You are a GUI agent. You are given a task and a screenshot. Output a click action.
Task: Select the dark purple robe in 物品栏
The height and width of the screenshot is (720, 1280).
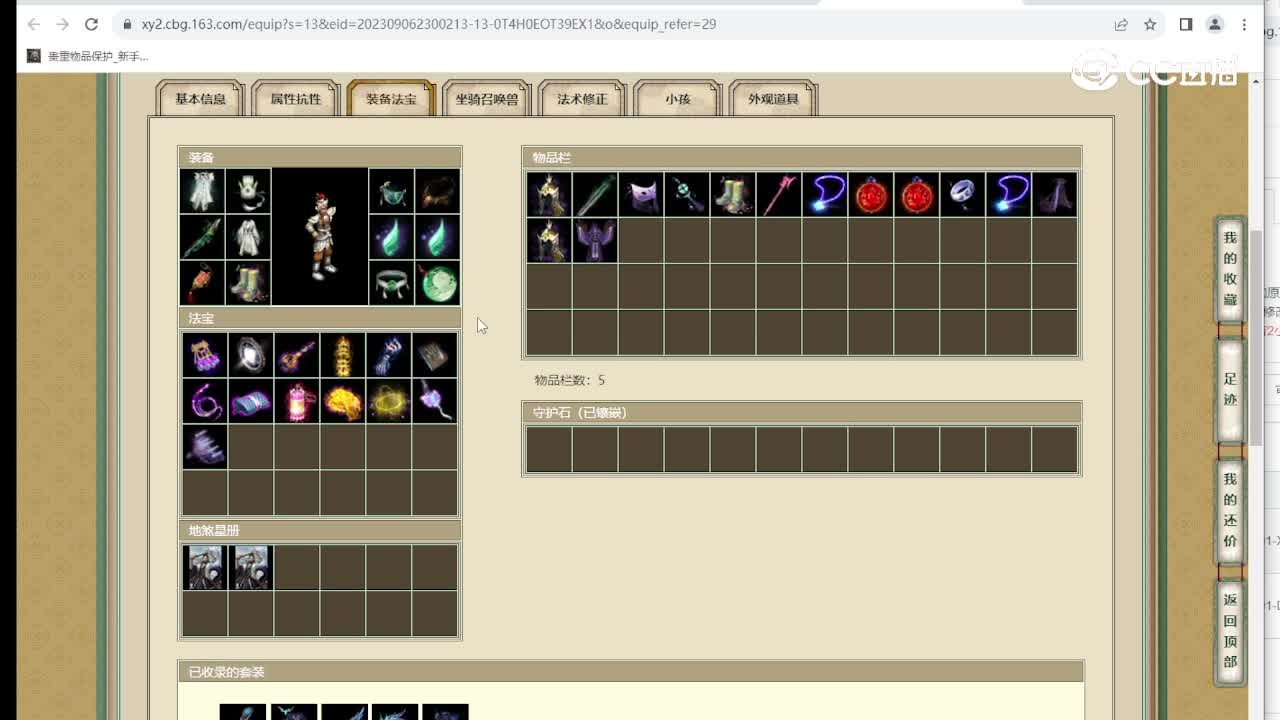(1055, 194)
